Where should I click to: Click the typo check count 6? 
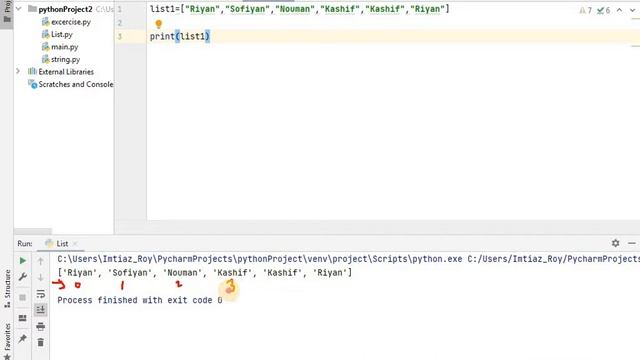(x=603, y=10)
